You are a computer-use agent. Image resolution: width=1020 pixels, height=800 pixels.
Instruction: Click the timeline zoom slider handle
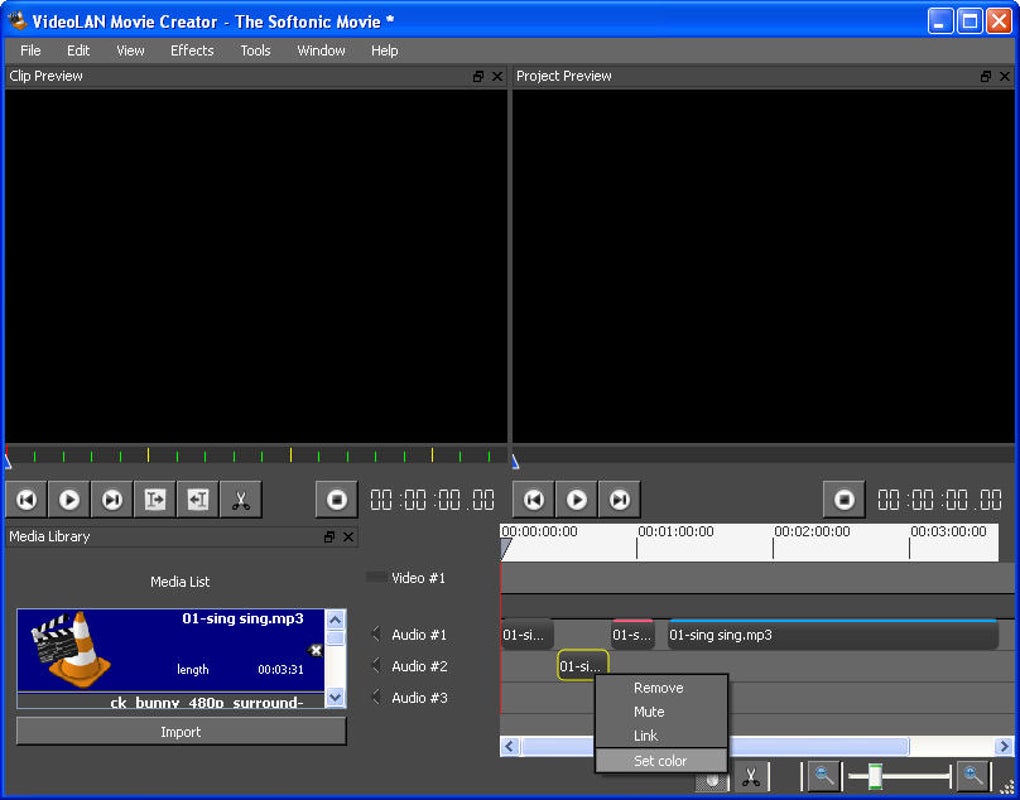tap(875, 776)
